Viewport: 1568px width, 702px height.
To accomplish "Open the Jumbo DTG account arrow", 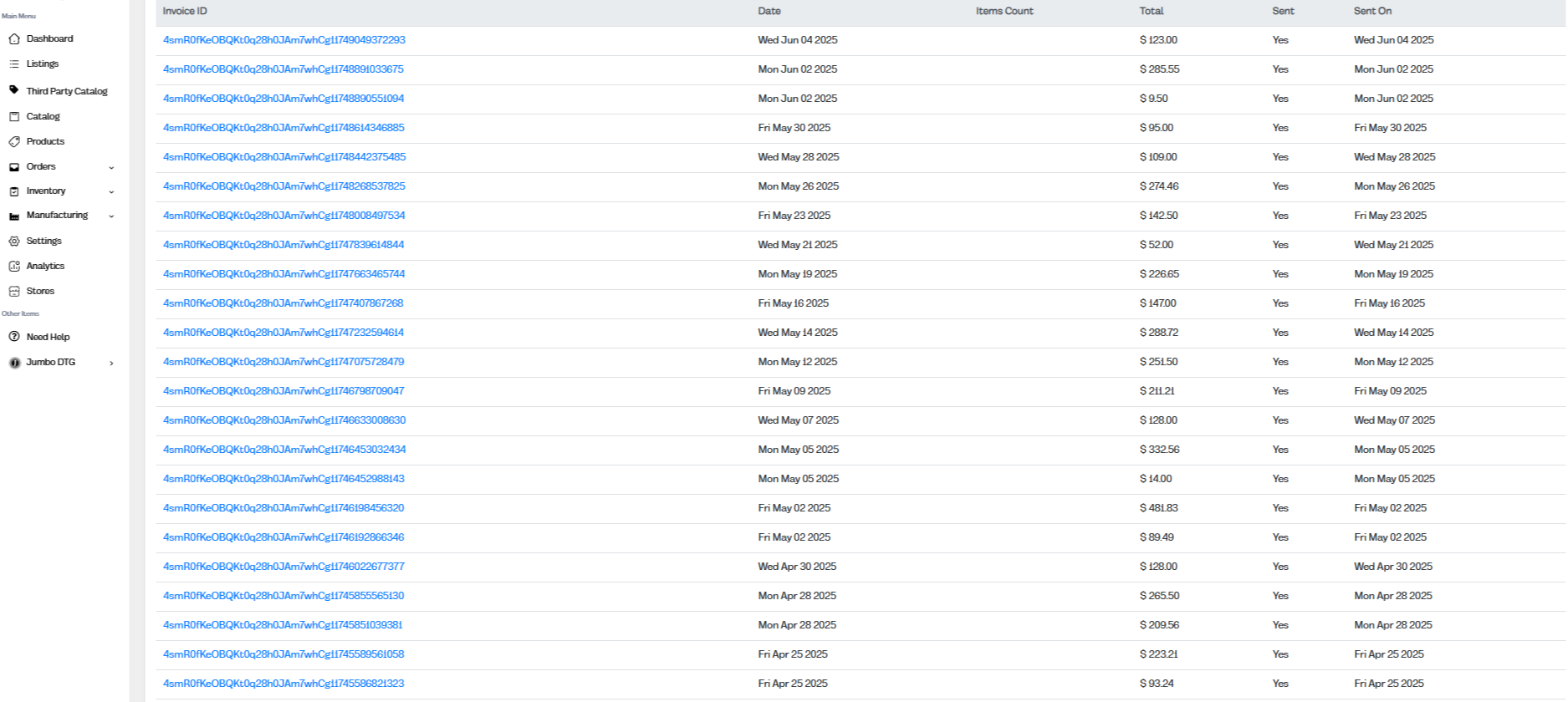I will point(111,363).
